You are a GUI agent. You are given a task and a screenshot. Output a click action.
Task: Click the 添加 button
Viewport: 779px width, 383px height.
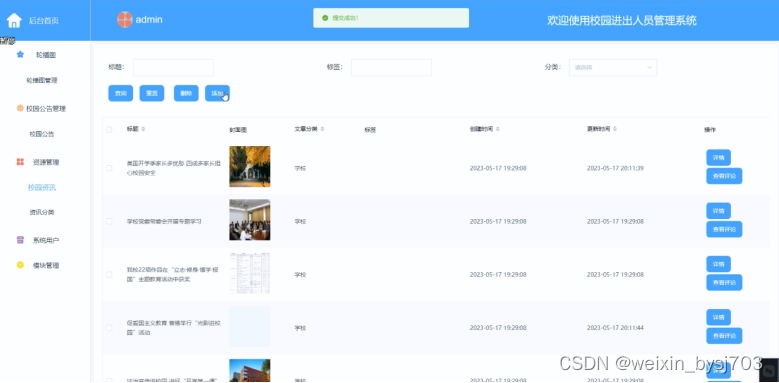tap(218, 93)
